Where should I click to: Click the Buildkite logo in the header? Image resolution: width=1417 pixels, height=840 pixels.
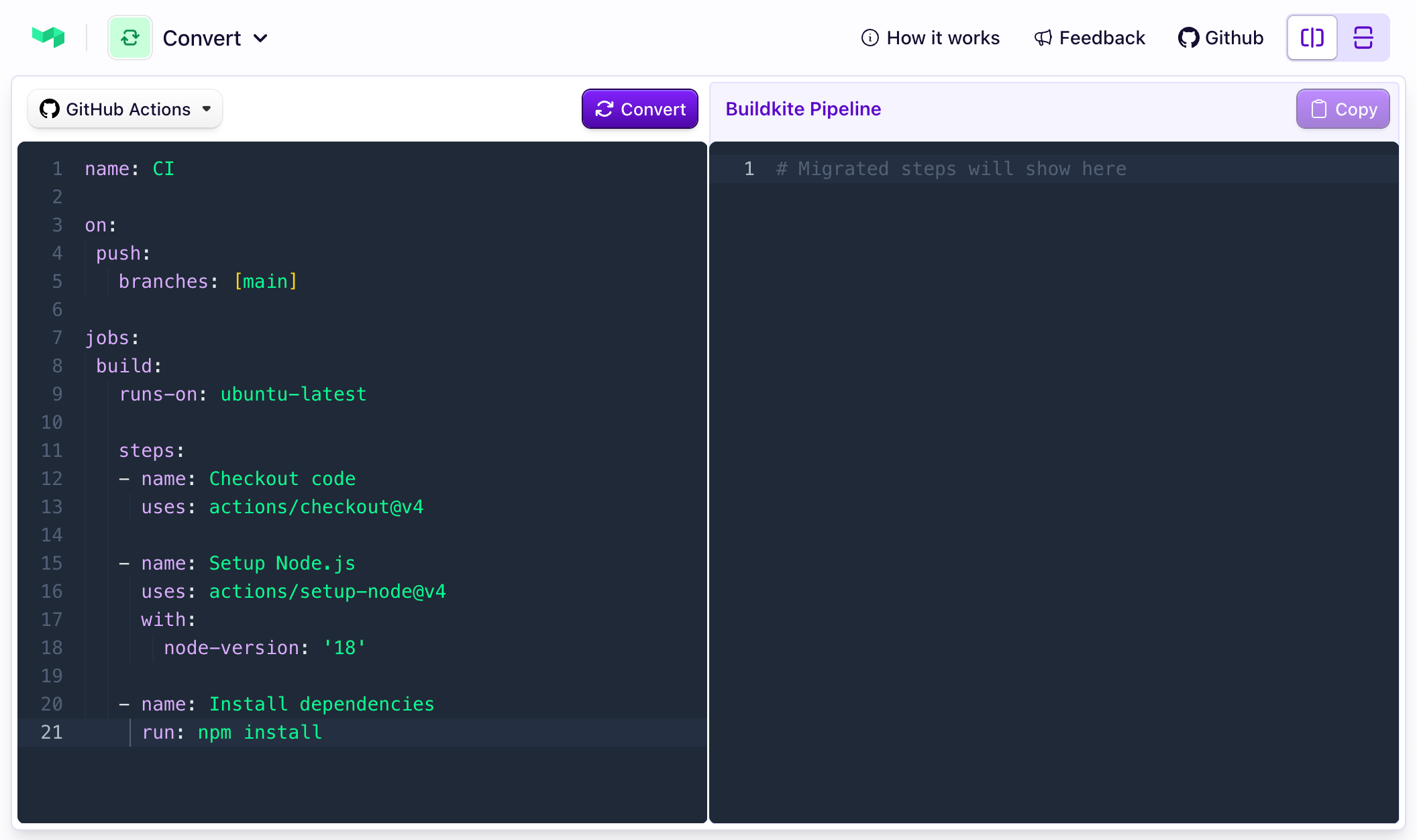click(48, 37)
